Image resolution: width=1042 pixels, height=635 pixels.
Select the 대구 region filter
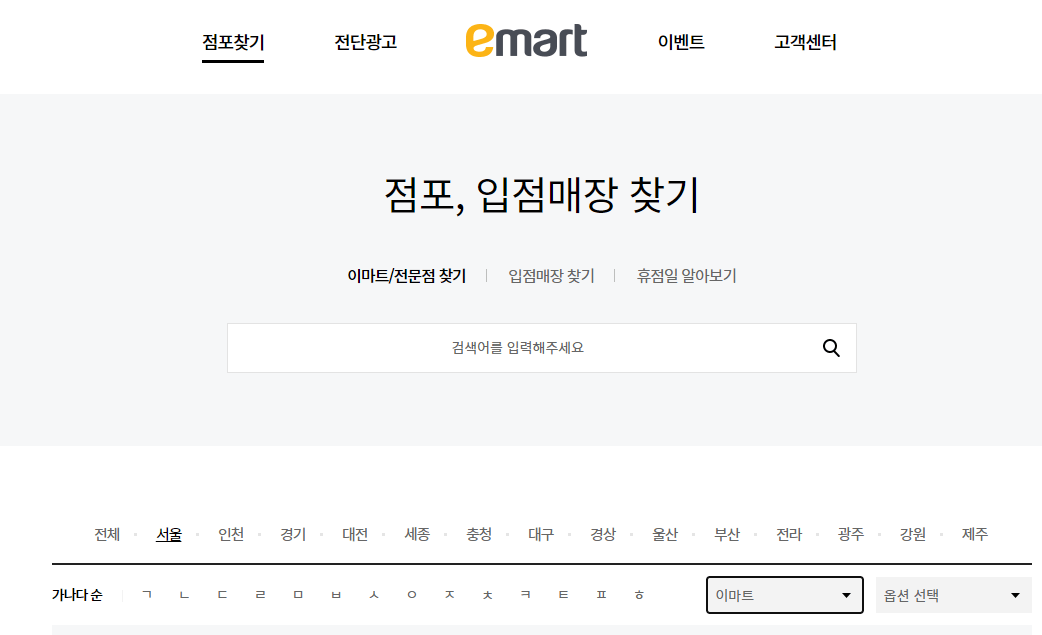click(541, 534)
